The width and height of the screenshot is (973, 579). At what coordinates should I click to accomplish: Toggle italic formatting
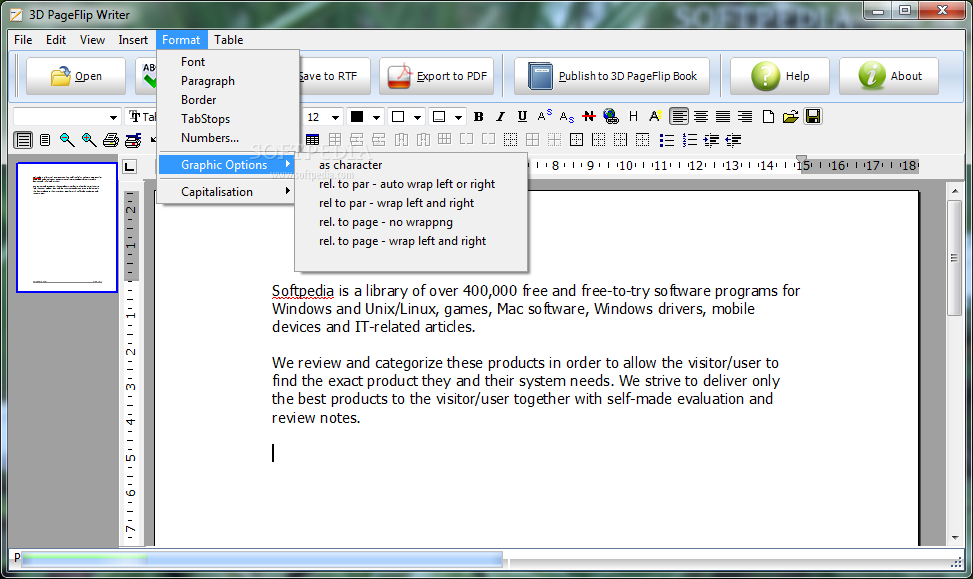500,117
